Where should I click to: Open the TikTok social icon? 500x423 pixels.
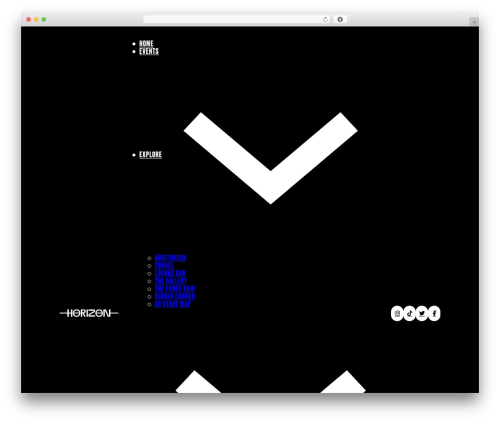(x=409, y=313)
